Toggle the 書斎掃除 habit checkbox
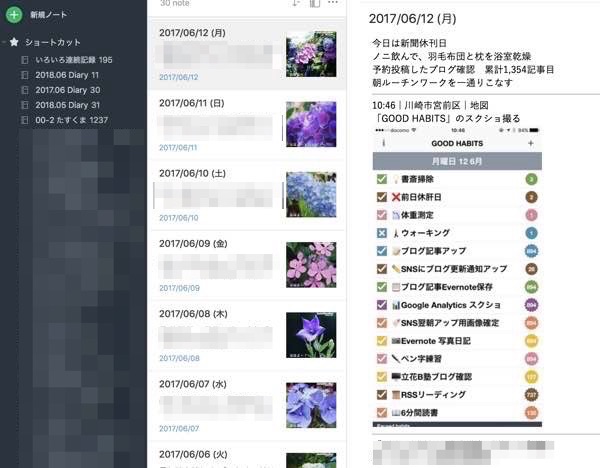This screenshot has width=600, height=468. tap(381, 179)
